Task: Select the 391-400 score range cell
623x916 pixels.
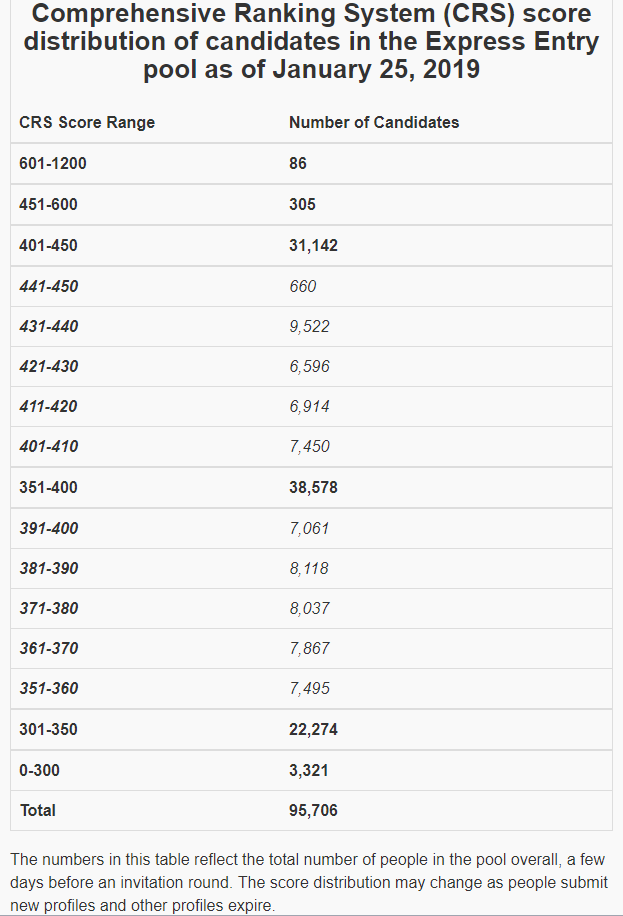Action: click(48, 528)
